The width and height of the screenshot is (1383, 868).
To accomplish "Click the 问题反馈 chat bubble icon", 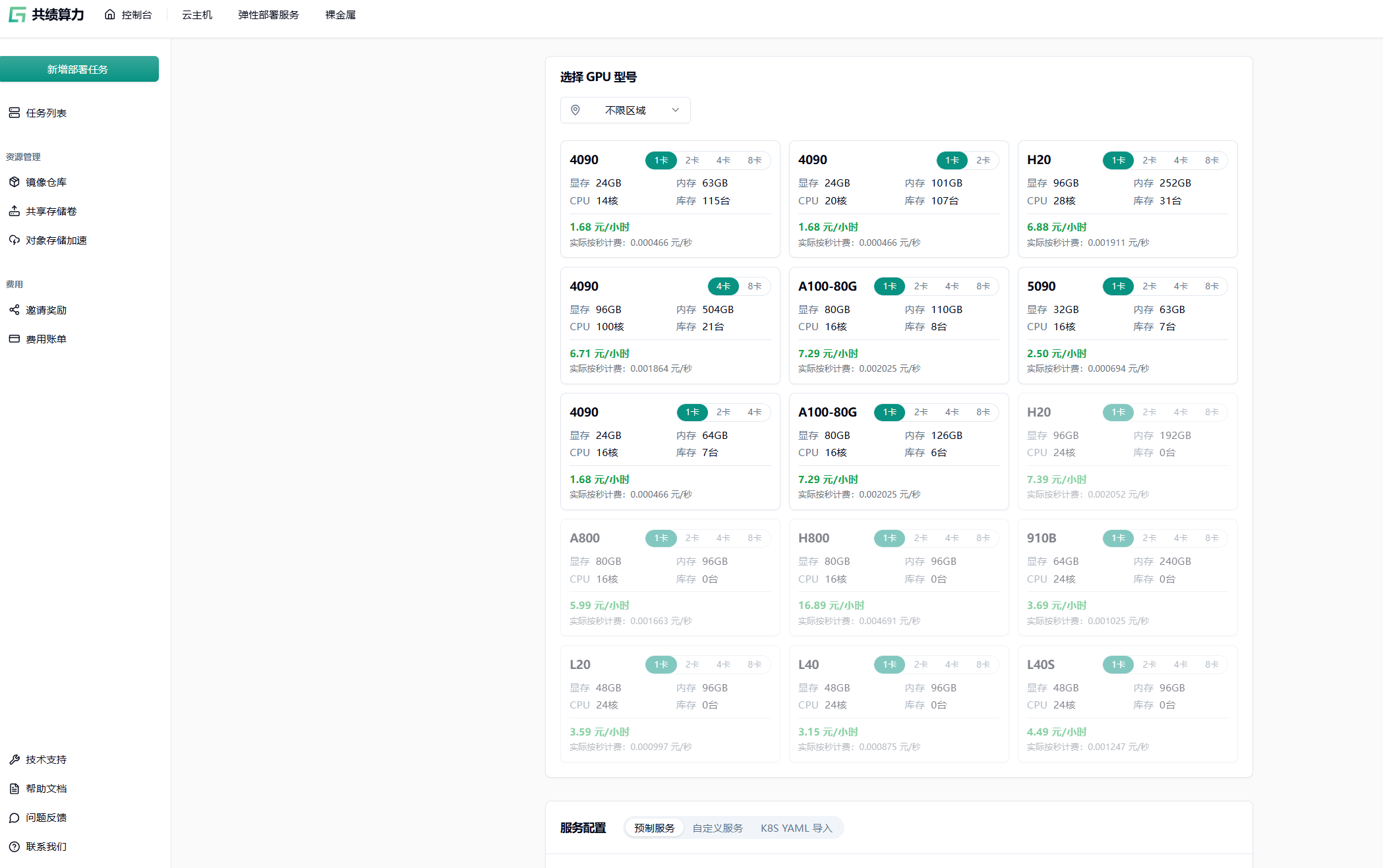I will (x=14, y=817).
